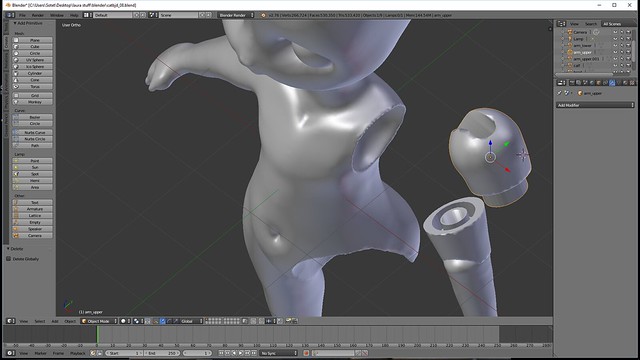Click the timeline Start frame field

click(124, 353)
